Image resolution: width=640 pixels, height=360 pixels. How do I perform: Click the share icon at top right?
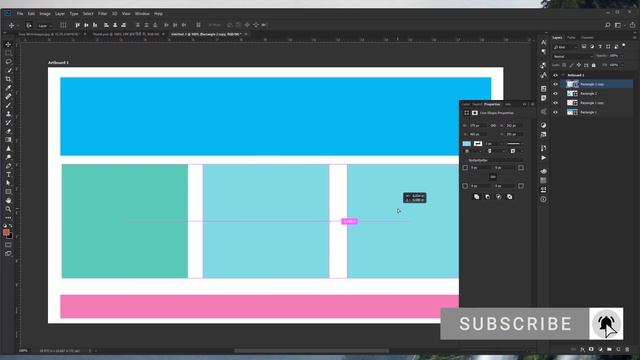[632, 25]
